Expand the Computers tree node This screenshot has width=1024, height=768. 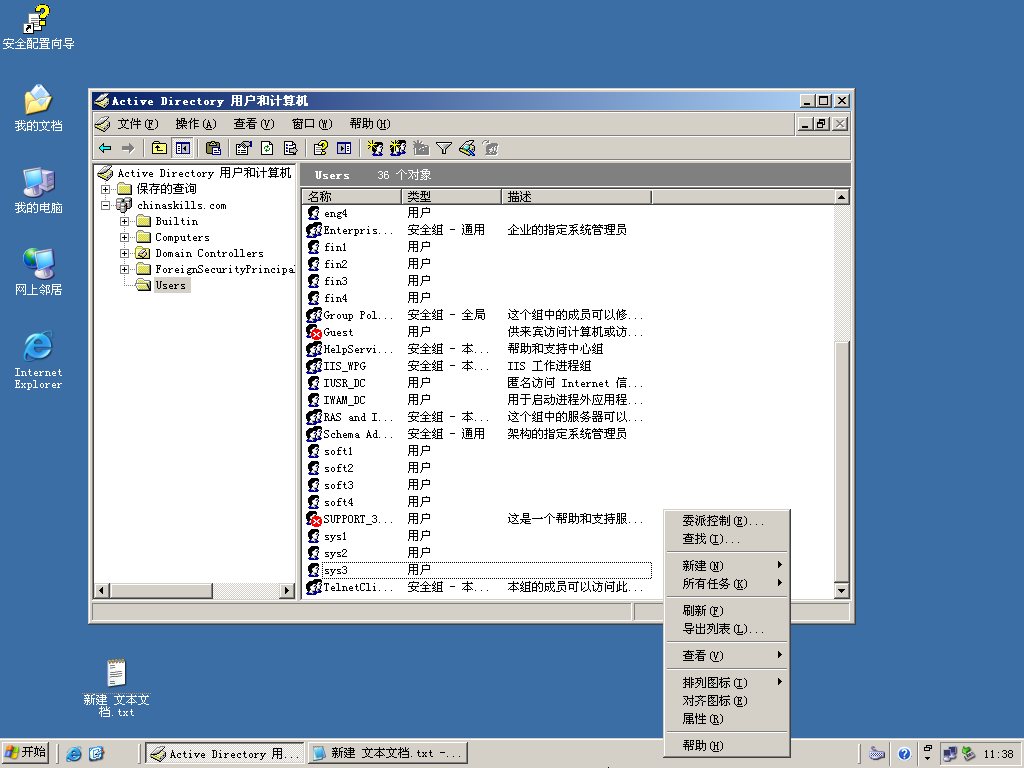(x=124, y=237)
